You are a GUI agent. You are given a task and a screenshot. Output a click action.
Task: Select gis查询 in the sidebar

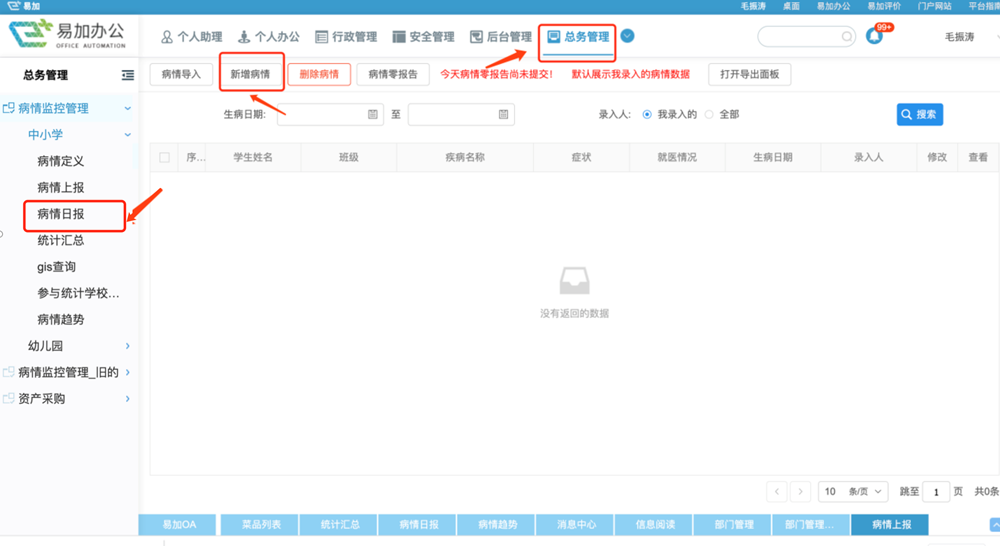coord(57,267)
